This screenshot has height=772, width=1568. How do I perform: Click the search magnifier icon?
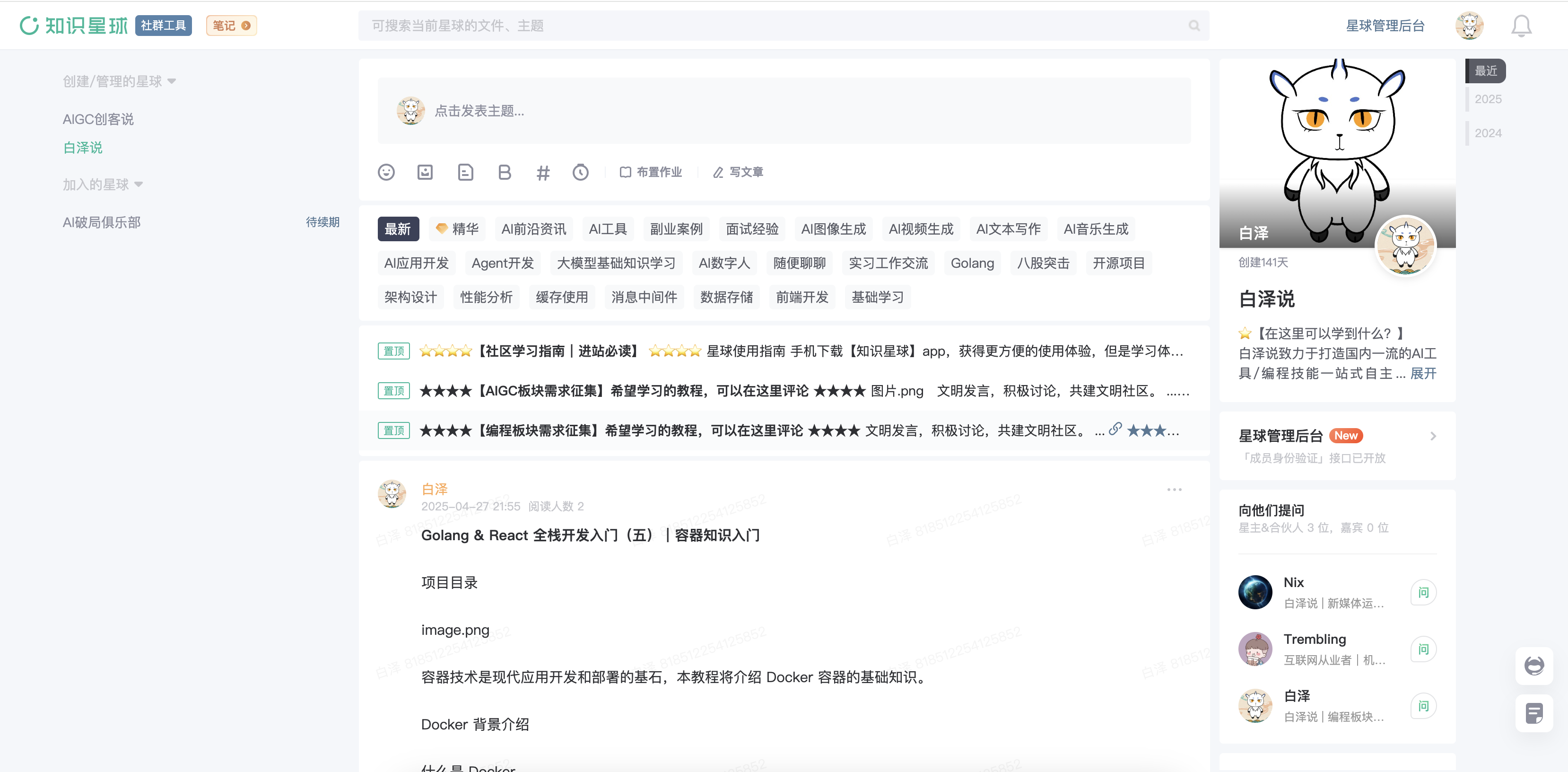tap(1193, 26)
